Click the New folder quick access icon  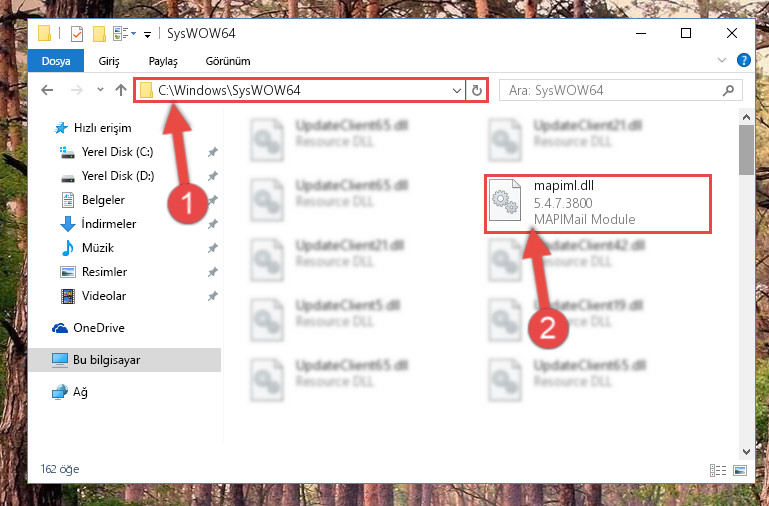pyautogui.click(x=100, y=33)
